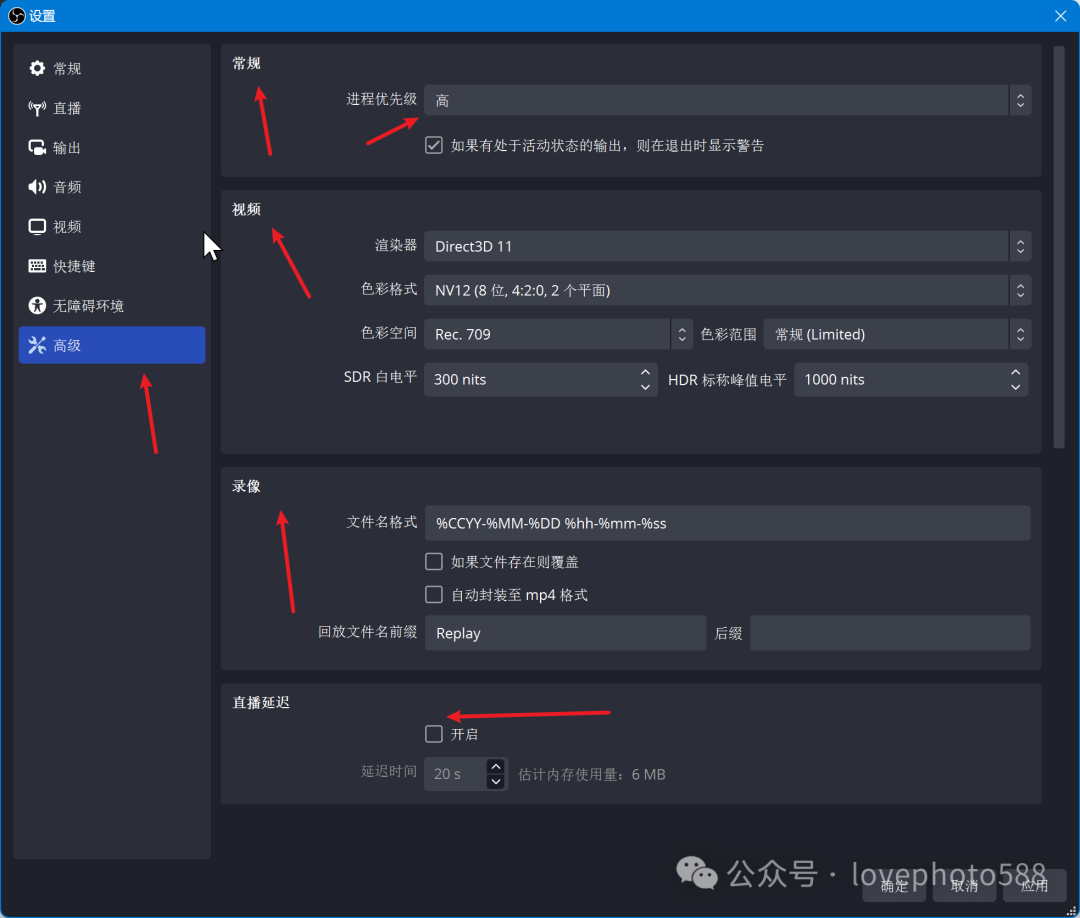The image size is (1080, 918).
Task: Open the 进程优先级 dropdown
Action: 726,100
